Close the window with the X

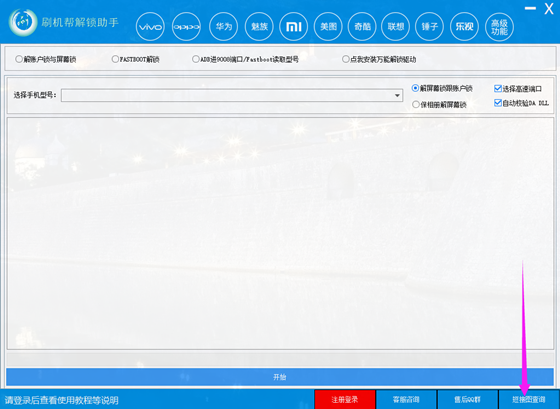(549, 9)
